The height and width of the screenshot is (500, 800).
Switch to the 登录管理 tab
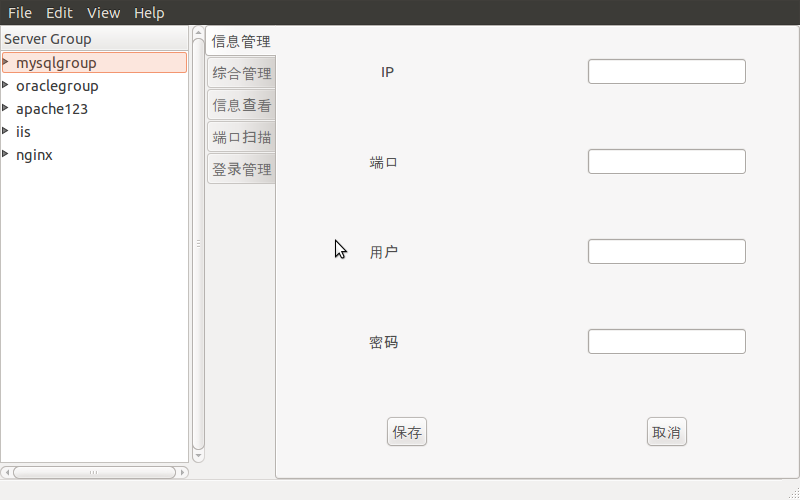coord(241,169)
